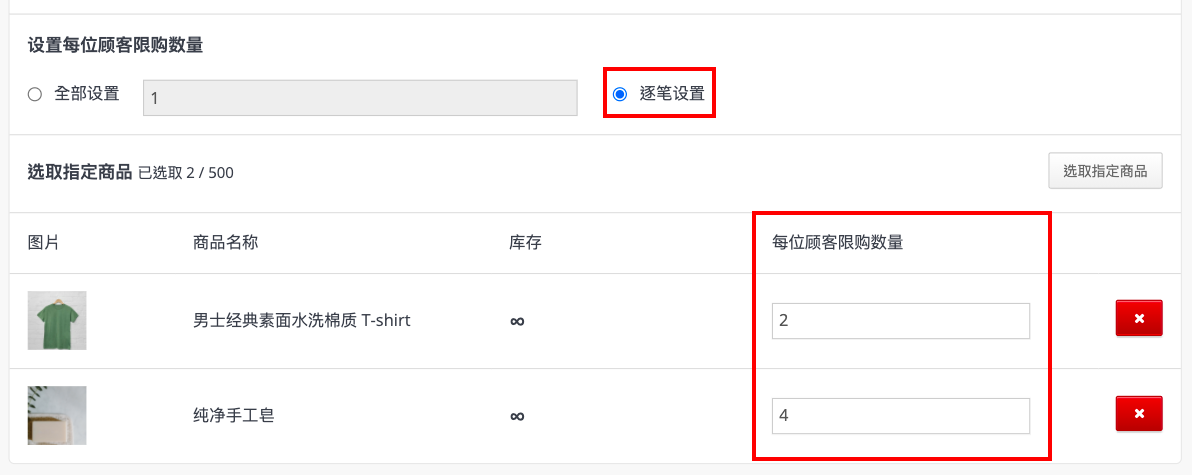1192x475 pixels.
Task: Click the 设置每位顾客限购数量 section heading
Action: tap(116, 46)
